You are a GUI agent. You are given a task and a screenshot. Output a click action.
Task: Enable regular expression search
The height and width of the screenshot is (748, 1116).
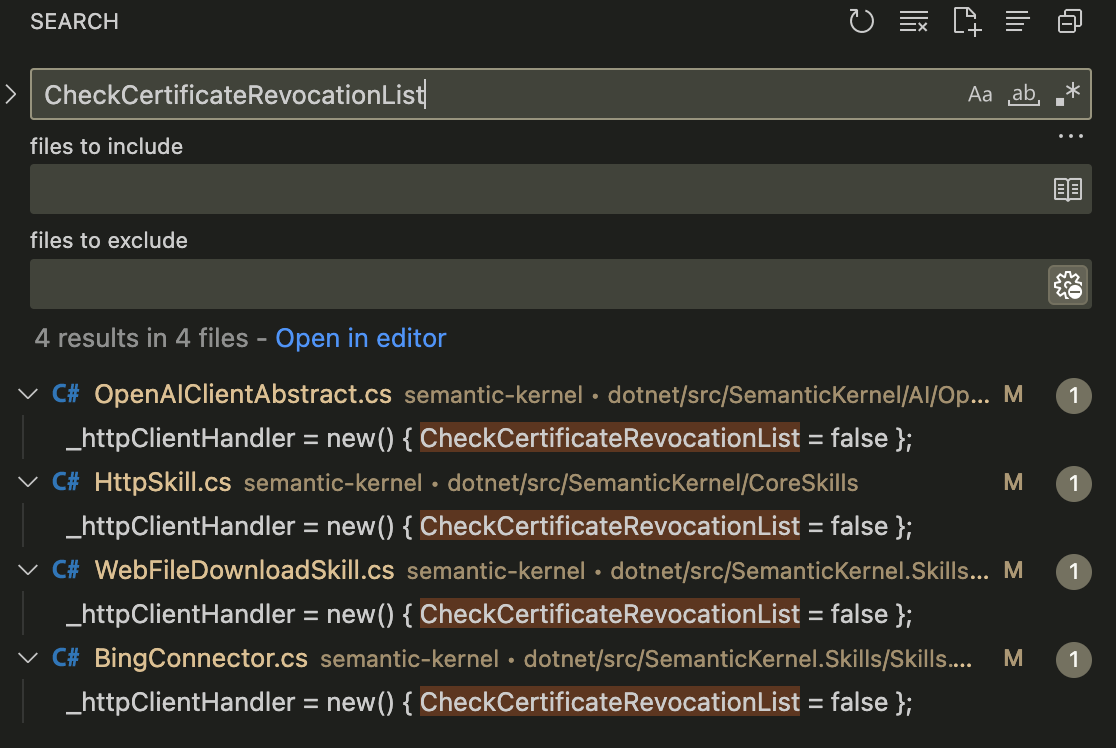[1068, 93]
